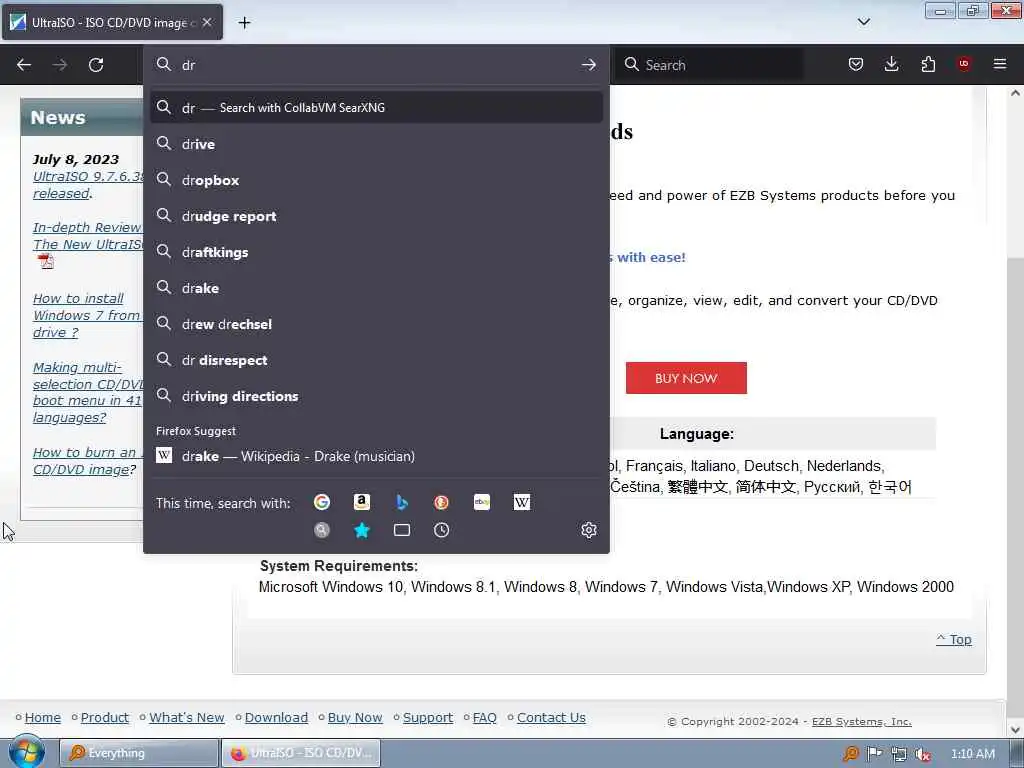
Task: Reload the current page
Action: coord(96,65)
